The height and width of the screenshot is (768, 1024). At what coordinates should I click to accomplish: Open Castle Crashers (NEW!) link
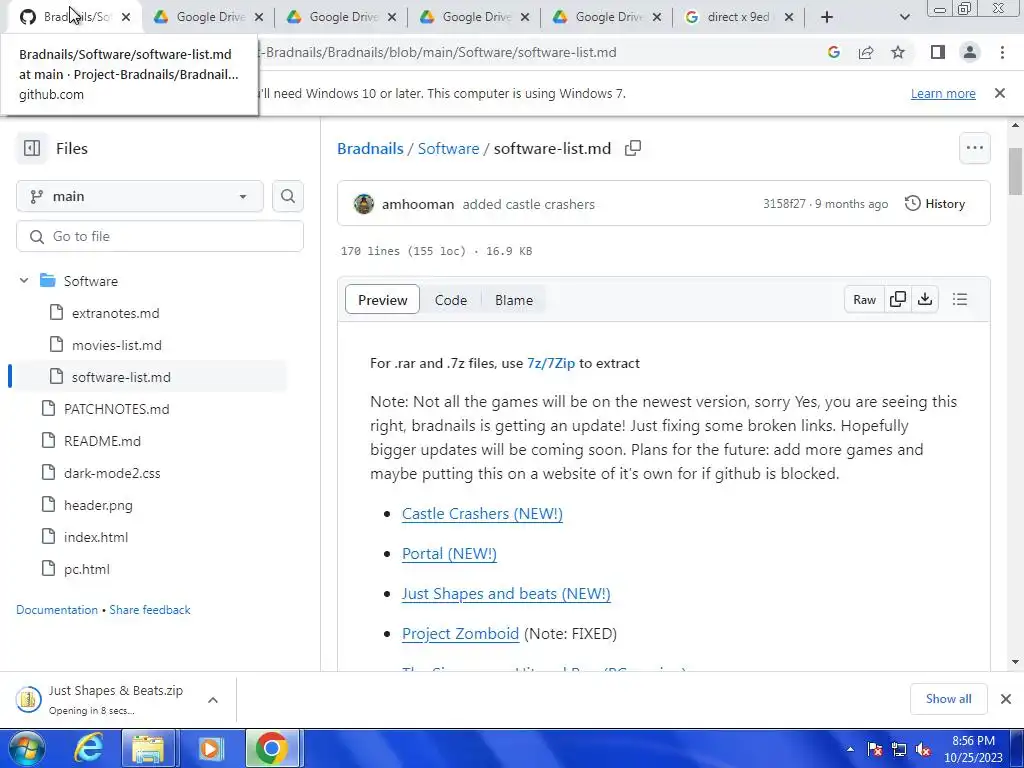pos(482,514)
